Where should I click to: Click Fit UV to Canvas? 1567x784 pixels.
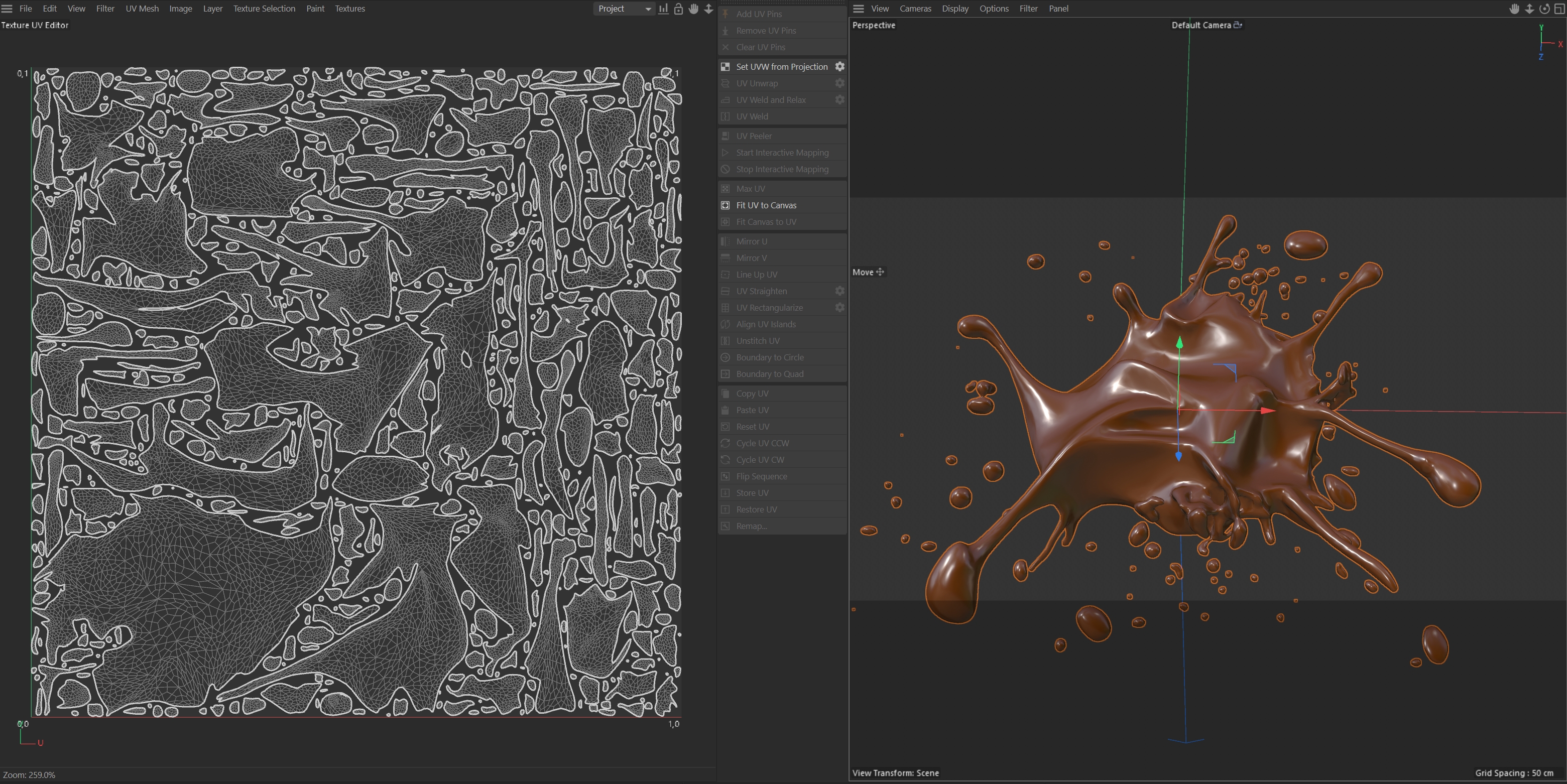click(x=766, y=205)
